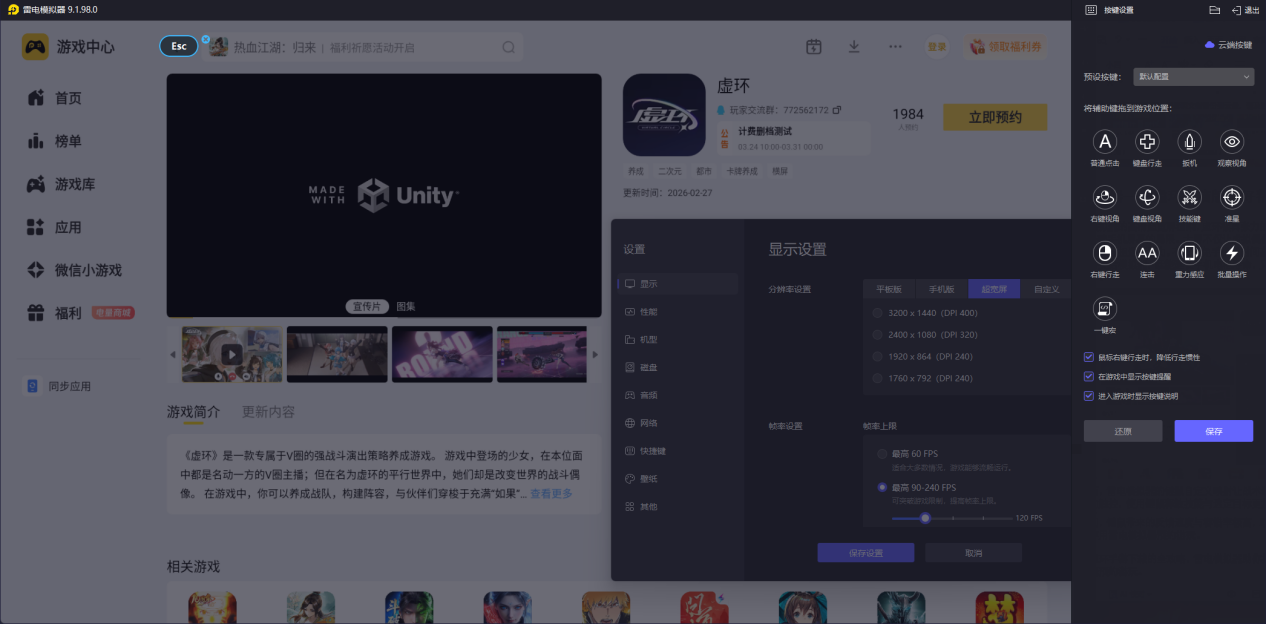Go to 首页 in left sidebar

[x=68, y=98]
